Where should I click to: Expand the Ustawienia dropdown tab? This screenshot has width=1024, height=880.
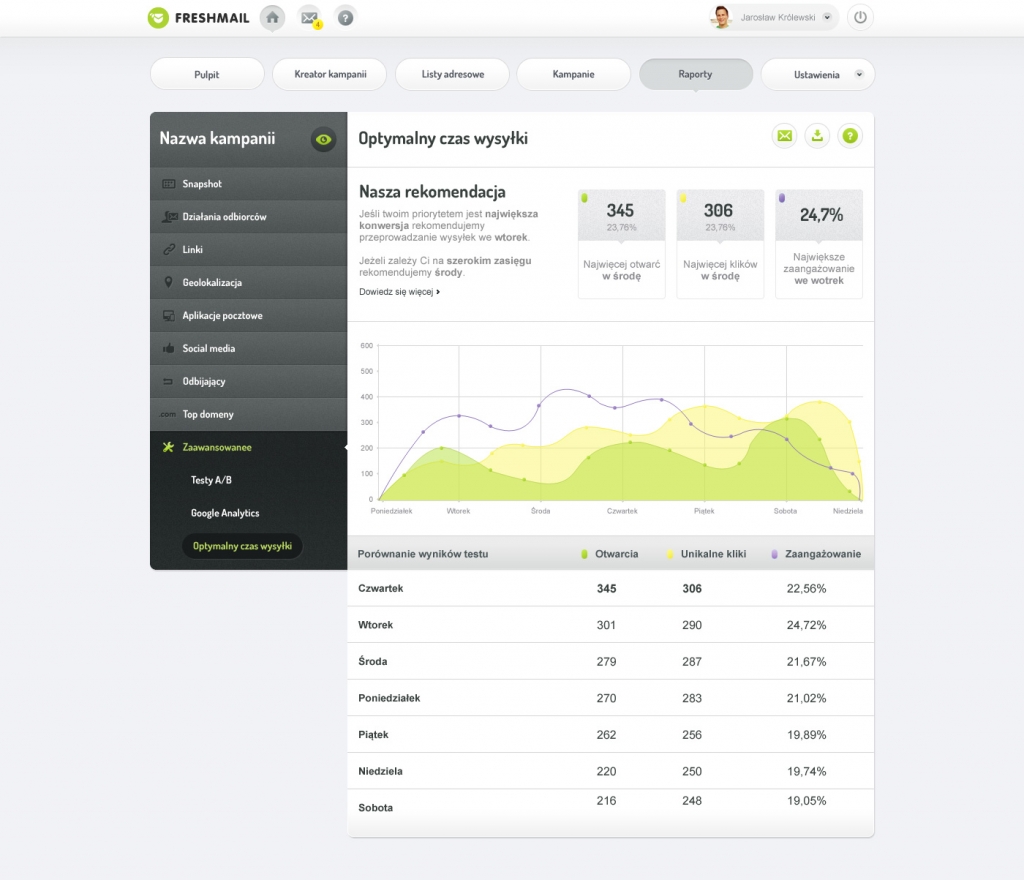[x=818, y=75]
